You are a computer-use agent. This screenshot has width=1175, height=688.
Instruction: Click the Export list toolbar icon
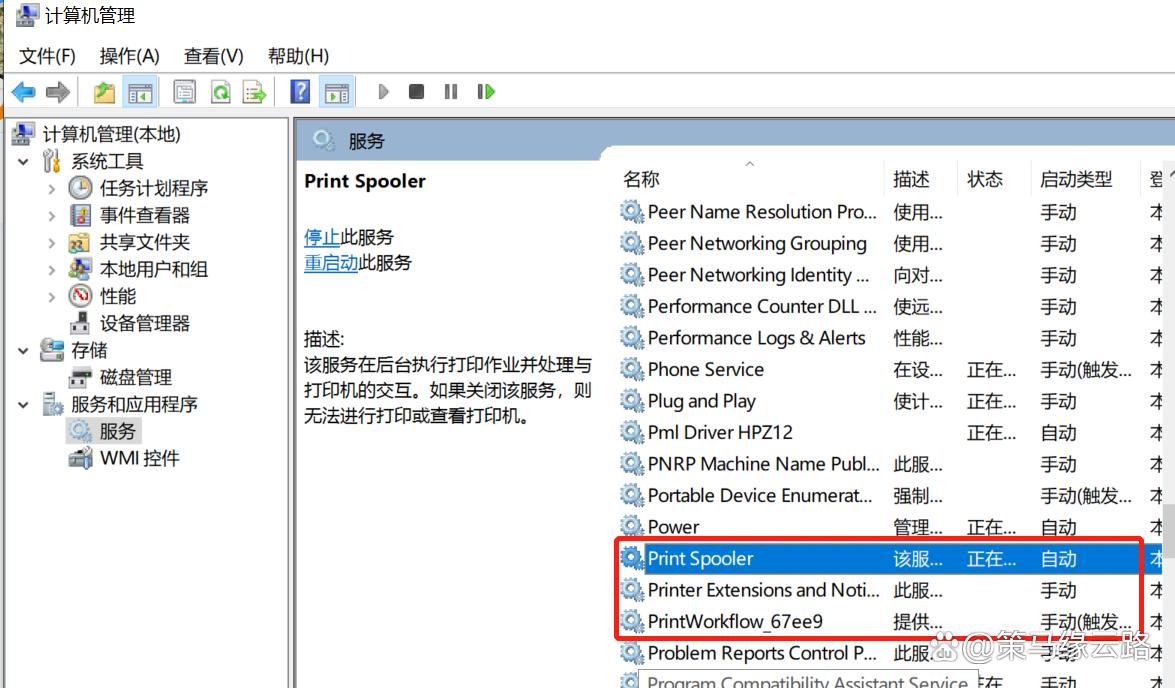pos(255,92)
